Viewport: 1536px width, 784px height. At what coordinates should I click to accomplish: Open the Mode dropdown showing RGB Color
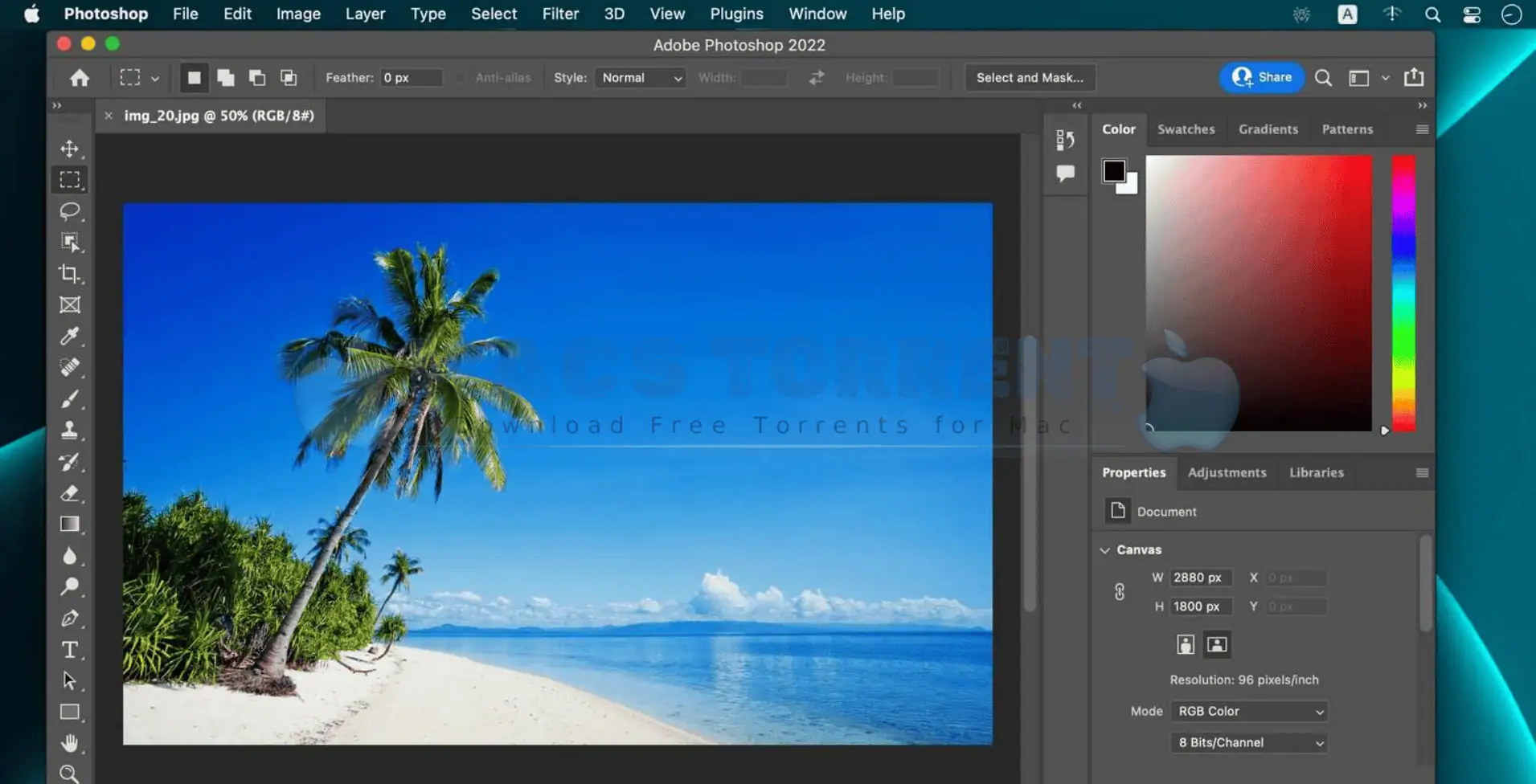tap(1248, 711)
